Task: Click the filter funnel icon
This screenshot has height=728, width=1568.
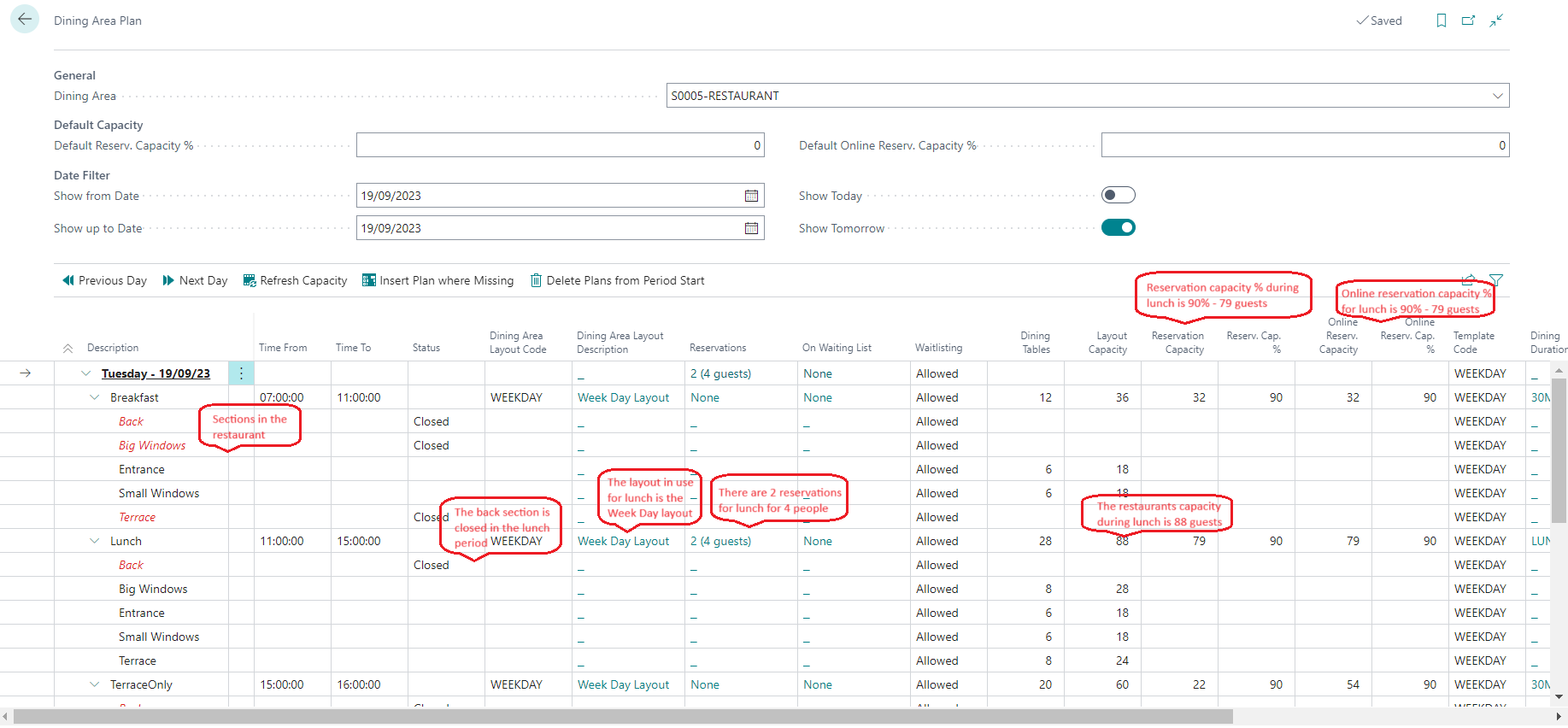Action: pos(1495,279)
